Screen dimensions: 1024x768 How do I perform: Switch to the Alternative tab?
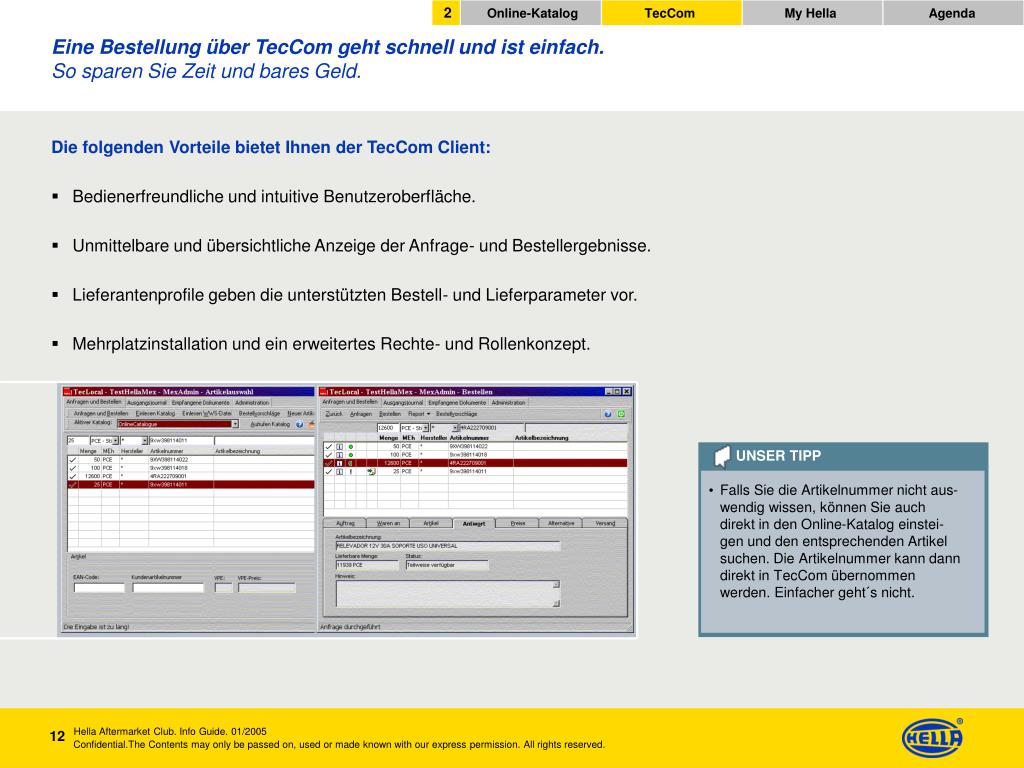pos(561,523)
